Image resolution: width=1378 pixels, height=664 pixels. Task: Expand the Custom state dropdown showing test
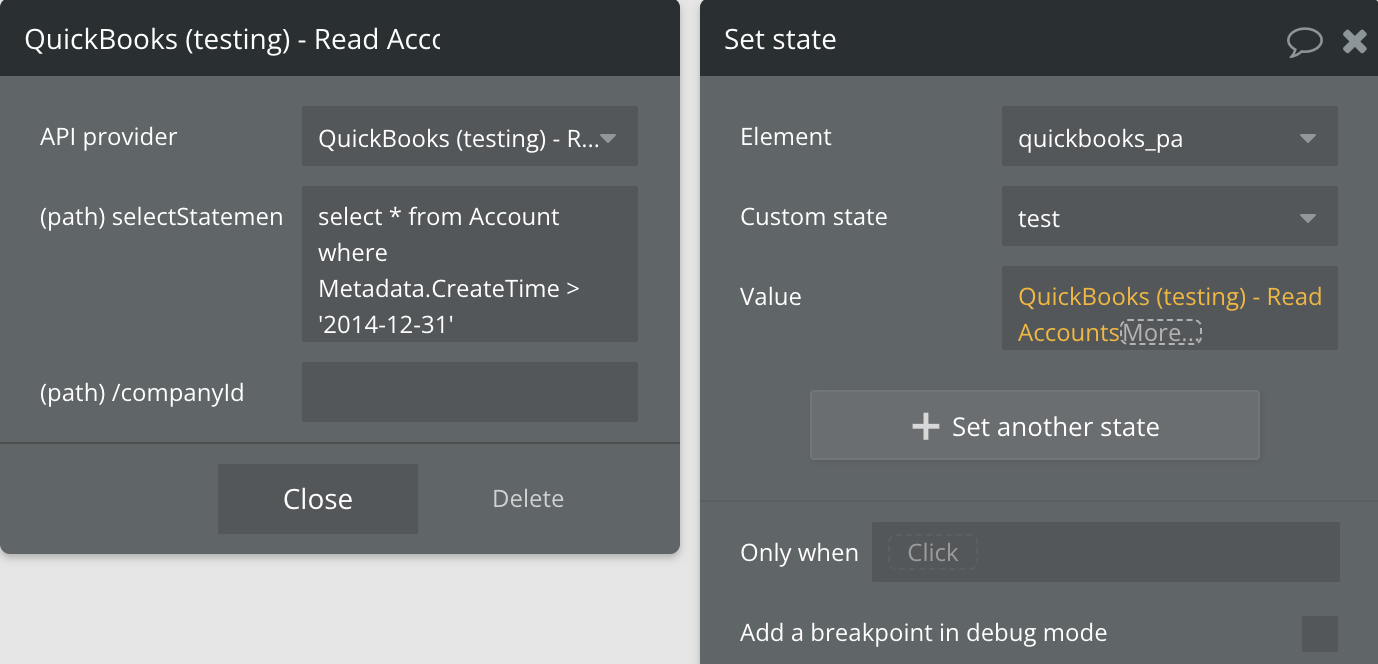click(x=1169, y=217)
